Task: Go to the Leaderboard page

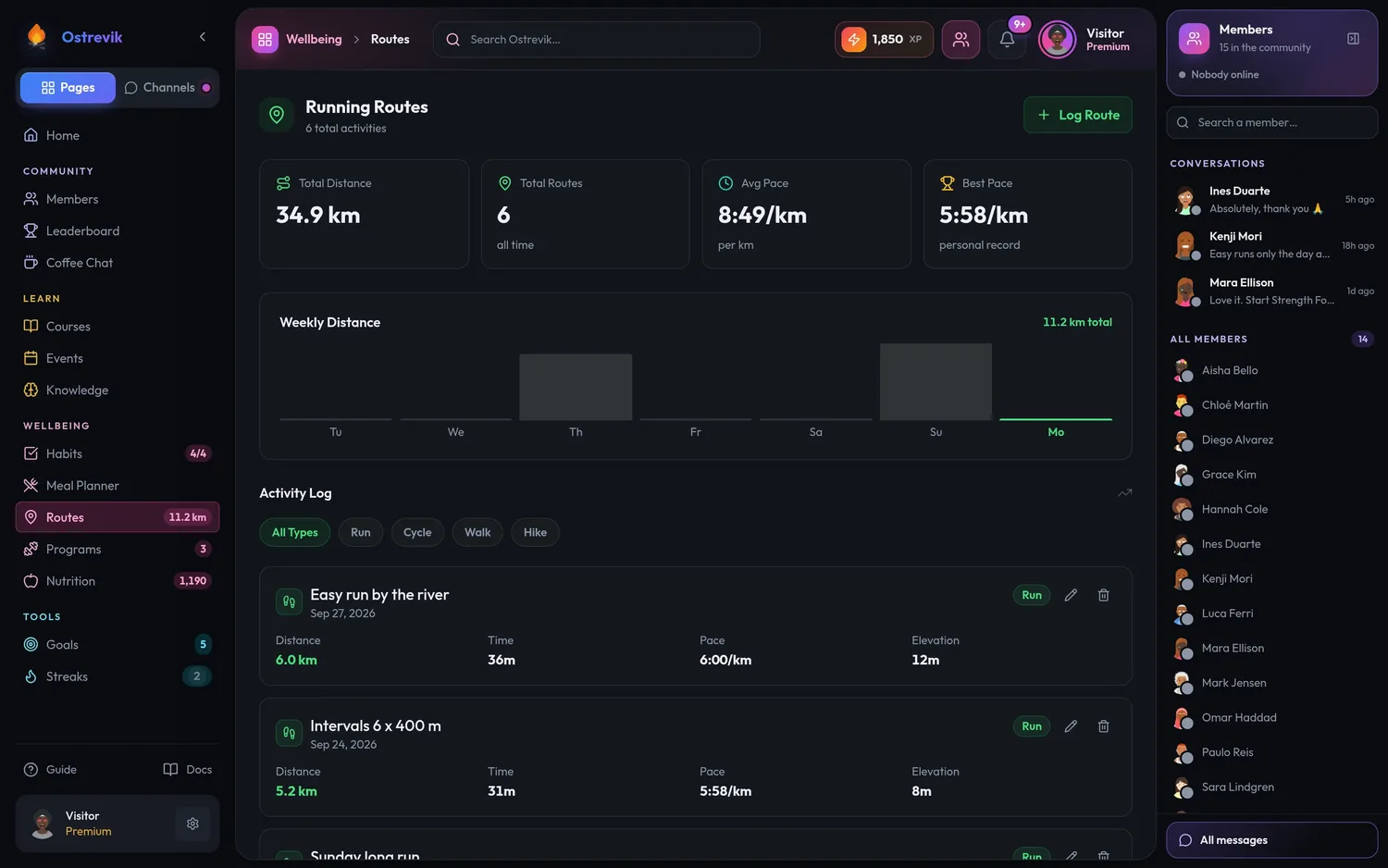Action: pyautogui.click(x=118, y=231)
